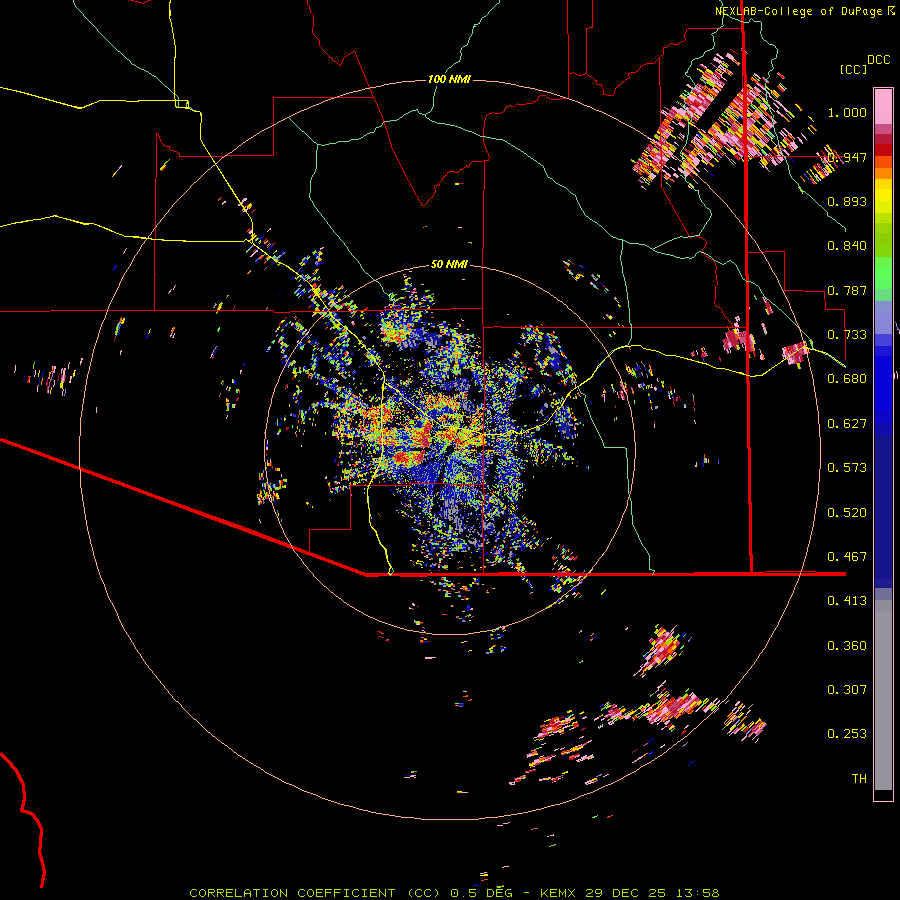Click the NEXLAB-College of DuPage label
Image resolution: width=900 pixels, height=900 pixels.
798,11
